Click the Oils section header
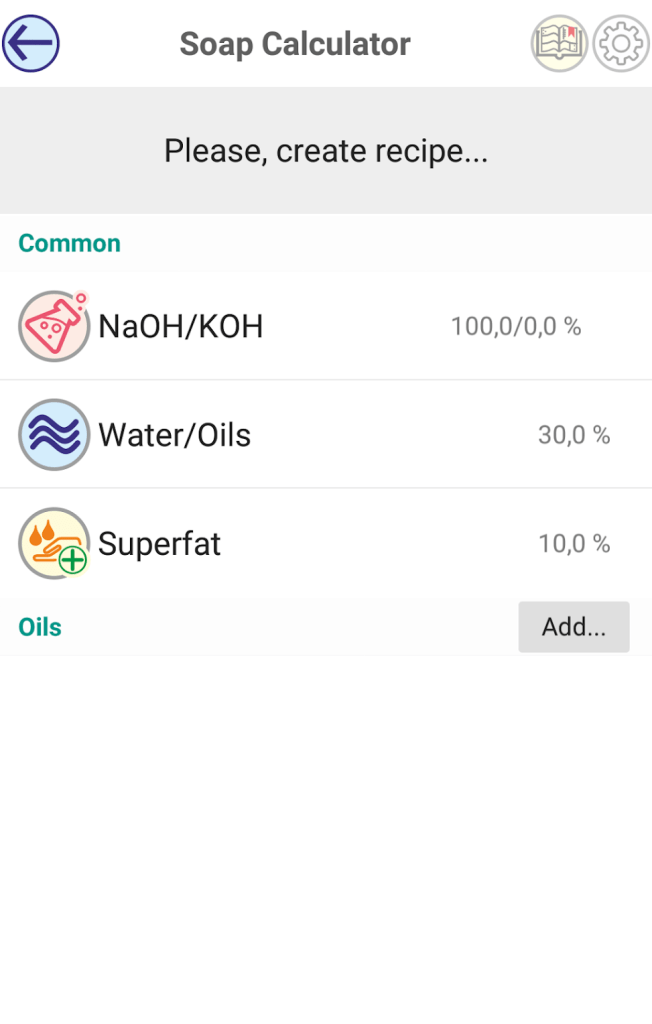Screen dimensions: 652x1024 (x=40, y=628)
